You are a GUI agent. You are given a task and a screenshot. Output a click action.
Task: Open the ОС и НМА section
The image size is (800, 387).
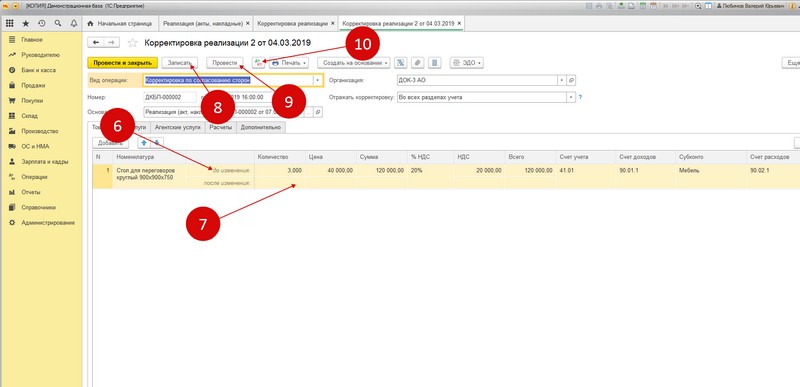[34, 147]
